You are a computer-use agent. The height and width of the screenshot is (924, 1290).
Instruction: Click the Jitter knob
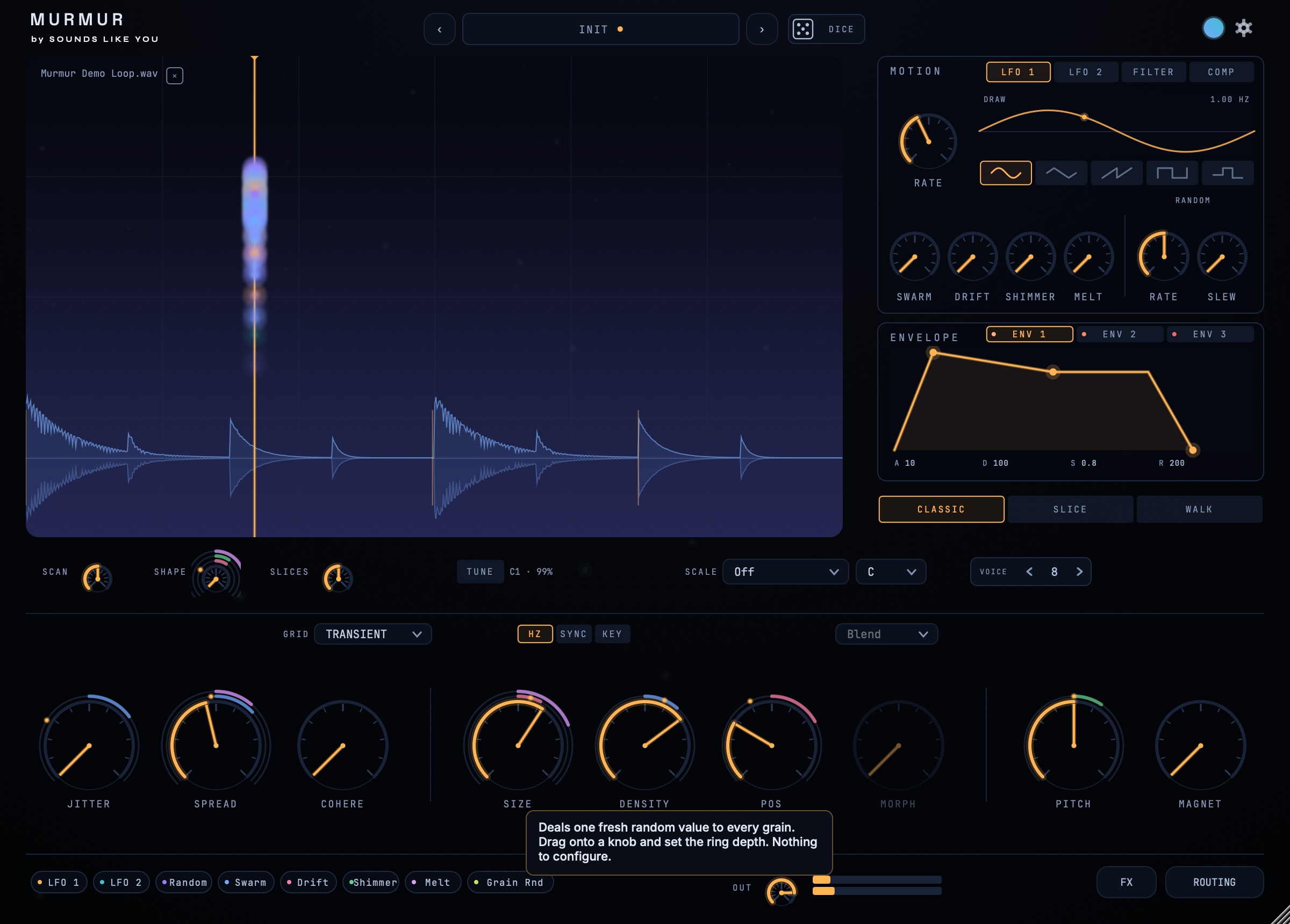89,745
